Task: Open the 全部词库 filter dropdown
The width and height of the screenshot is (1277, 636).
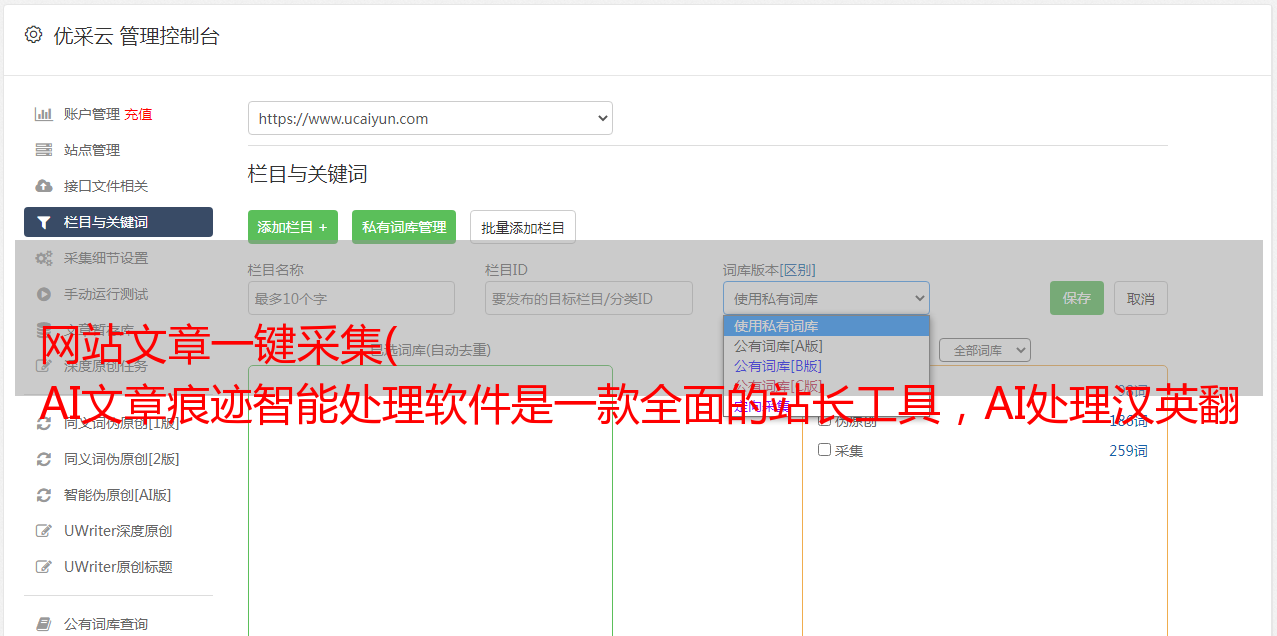Action: 985,350
